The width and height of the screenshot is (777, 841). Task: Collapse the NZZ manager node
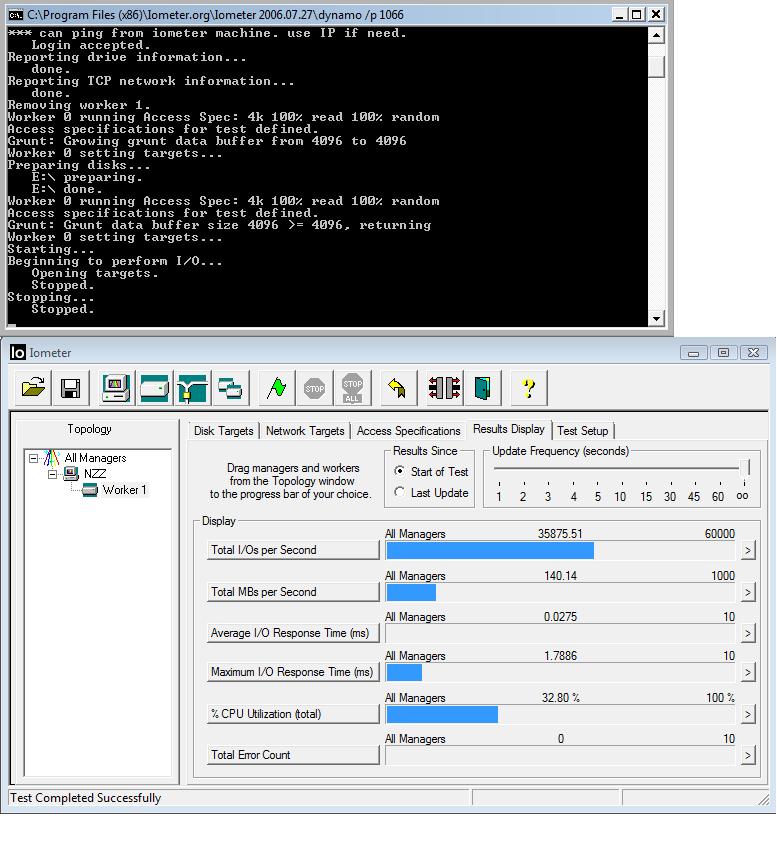53,474
